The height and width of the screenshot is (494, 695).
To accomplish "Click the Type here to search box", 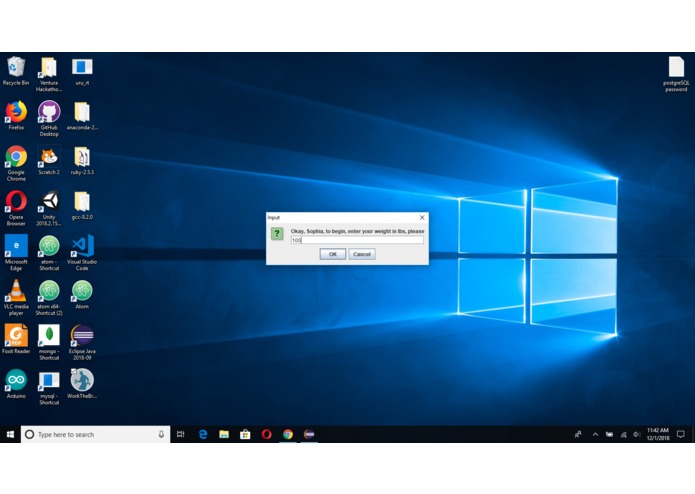I will [x=95, y=434].
